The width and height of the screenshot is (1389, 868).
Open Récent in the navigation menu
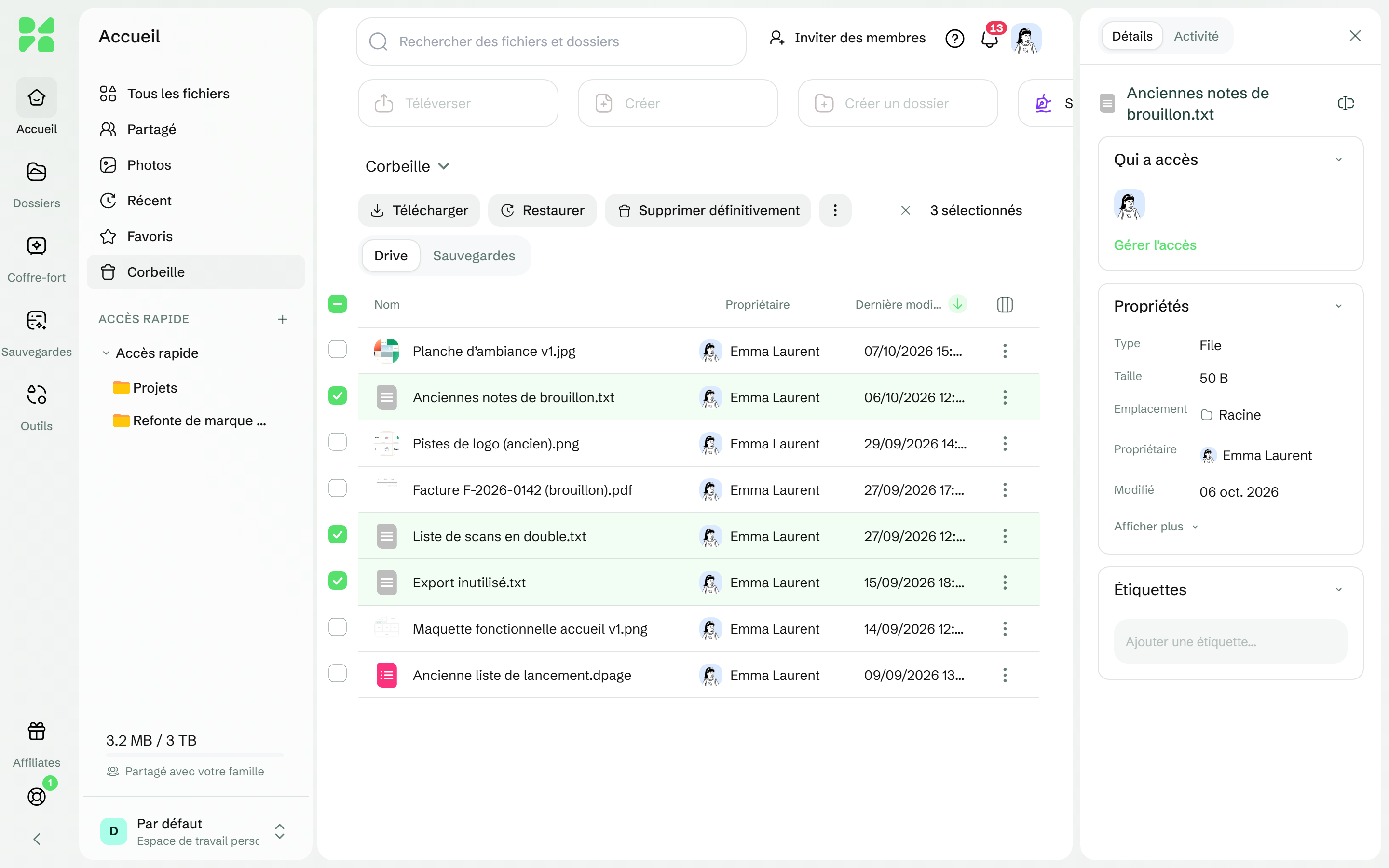click(x=195, y=201)
